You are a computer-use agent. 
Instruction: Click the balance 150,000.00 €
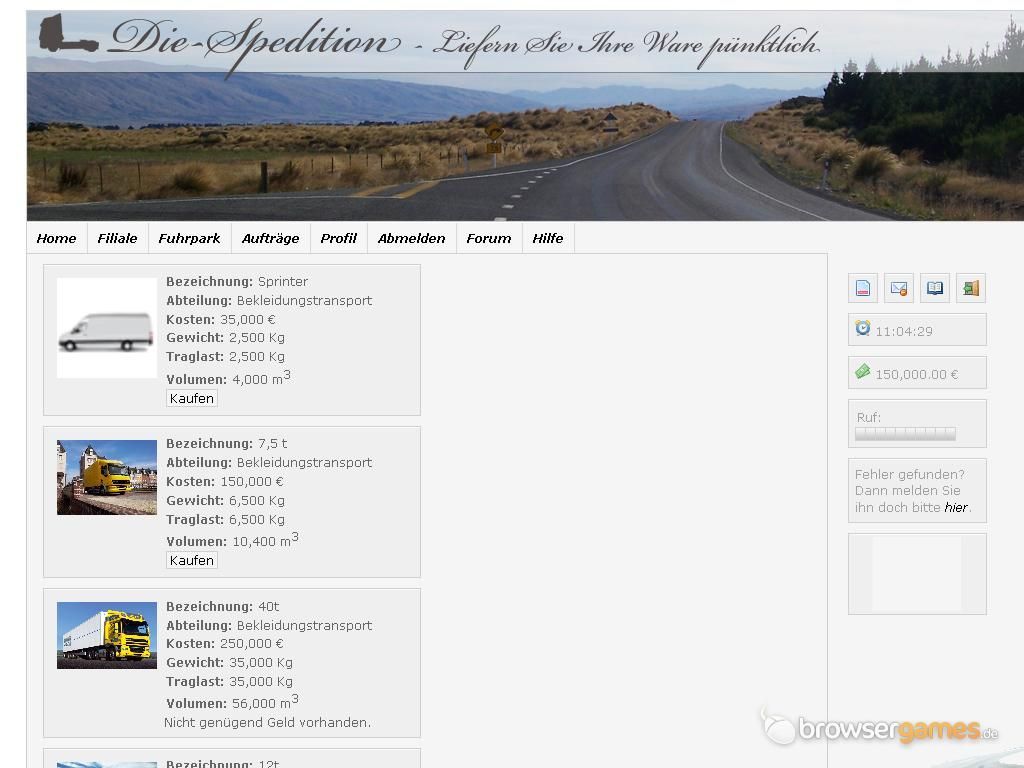(917, 374)
